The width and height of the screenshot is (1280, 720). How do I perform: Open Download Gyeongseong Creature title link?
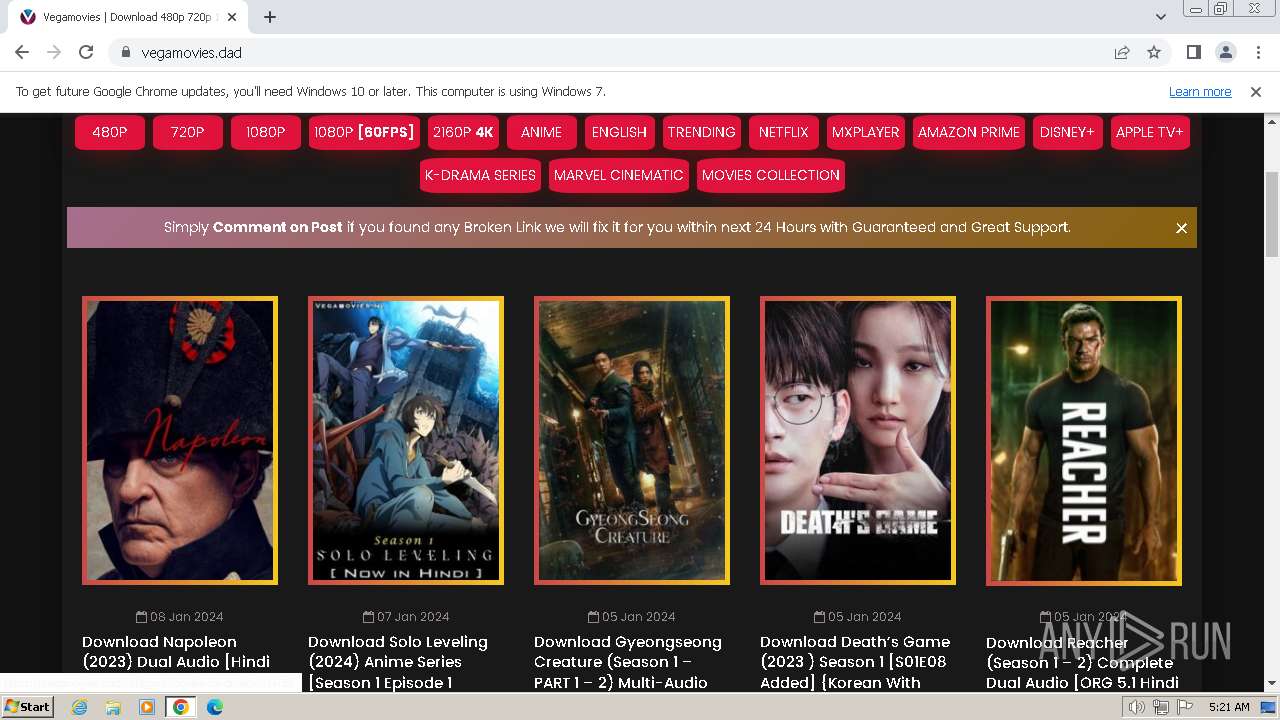click(628, 661)
